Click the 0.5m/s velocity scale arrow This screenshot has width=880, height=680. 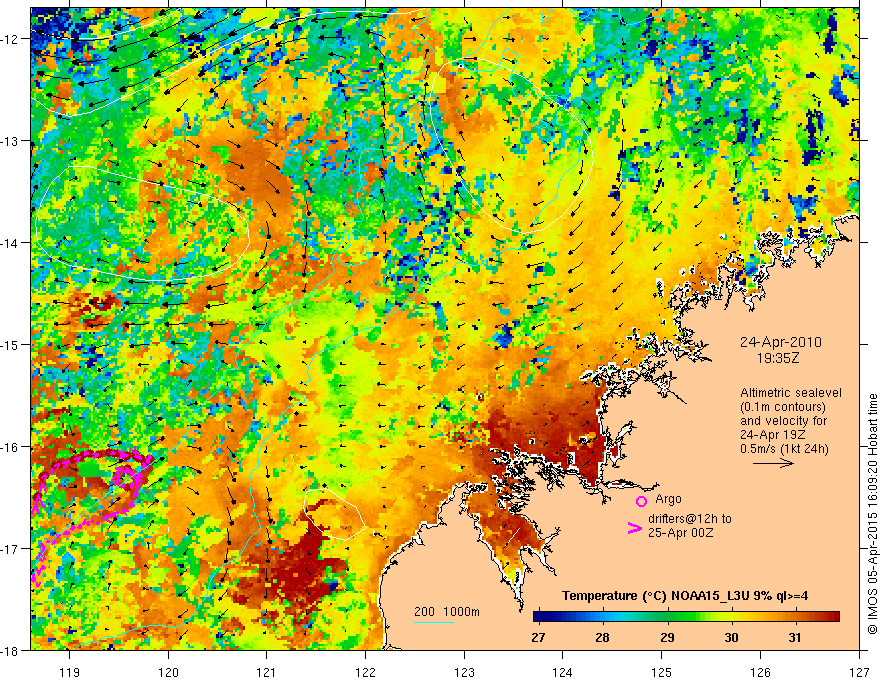[773, 463]
